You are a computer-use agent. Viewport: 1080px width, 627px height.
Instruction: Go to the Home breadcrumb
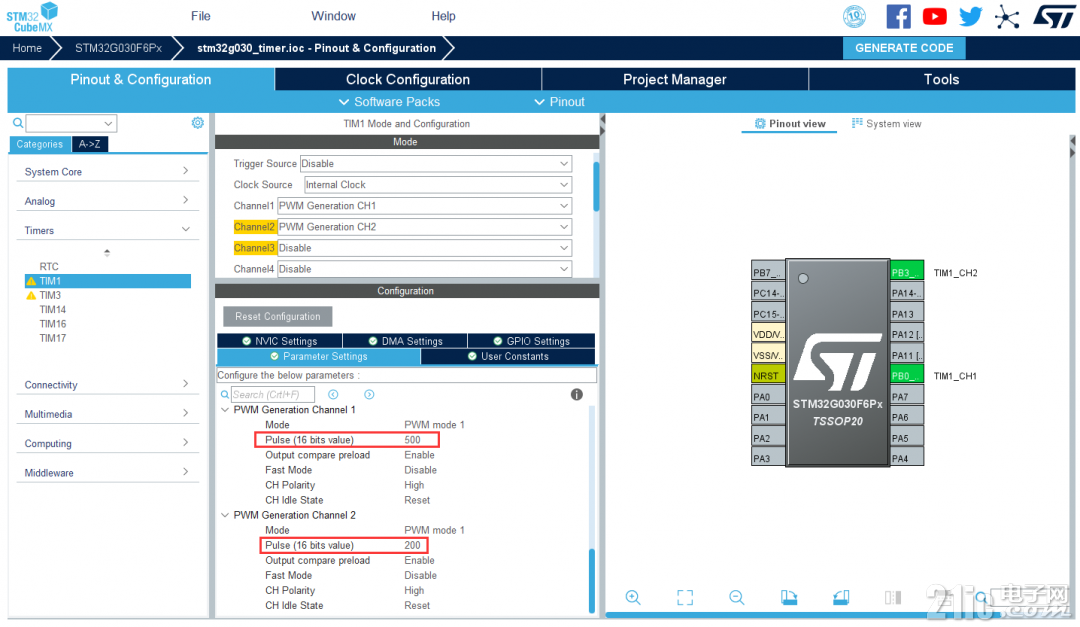[27, 48]
